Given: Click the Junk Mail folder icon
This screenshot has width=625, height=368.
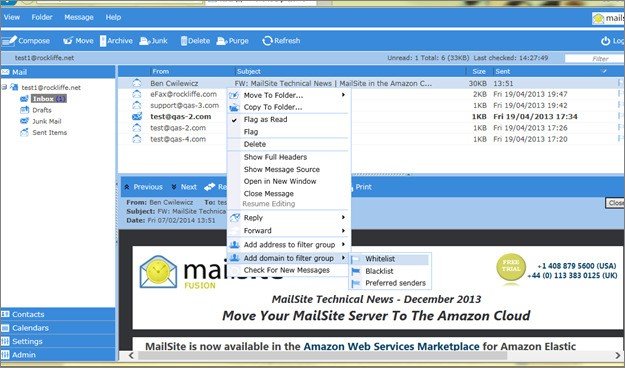Looking at the screenshot, I should 24,121.
